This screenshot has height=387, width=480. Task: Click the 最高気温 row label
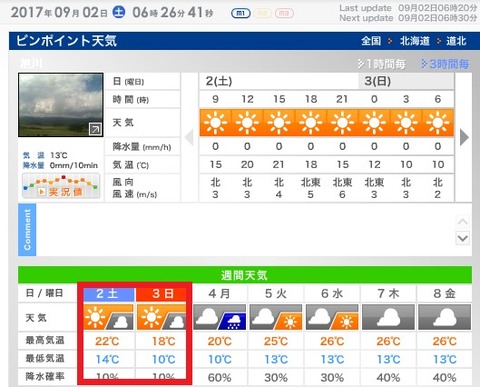(x=45, y=340)
